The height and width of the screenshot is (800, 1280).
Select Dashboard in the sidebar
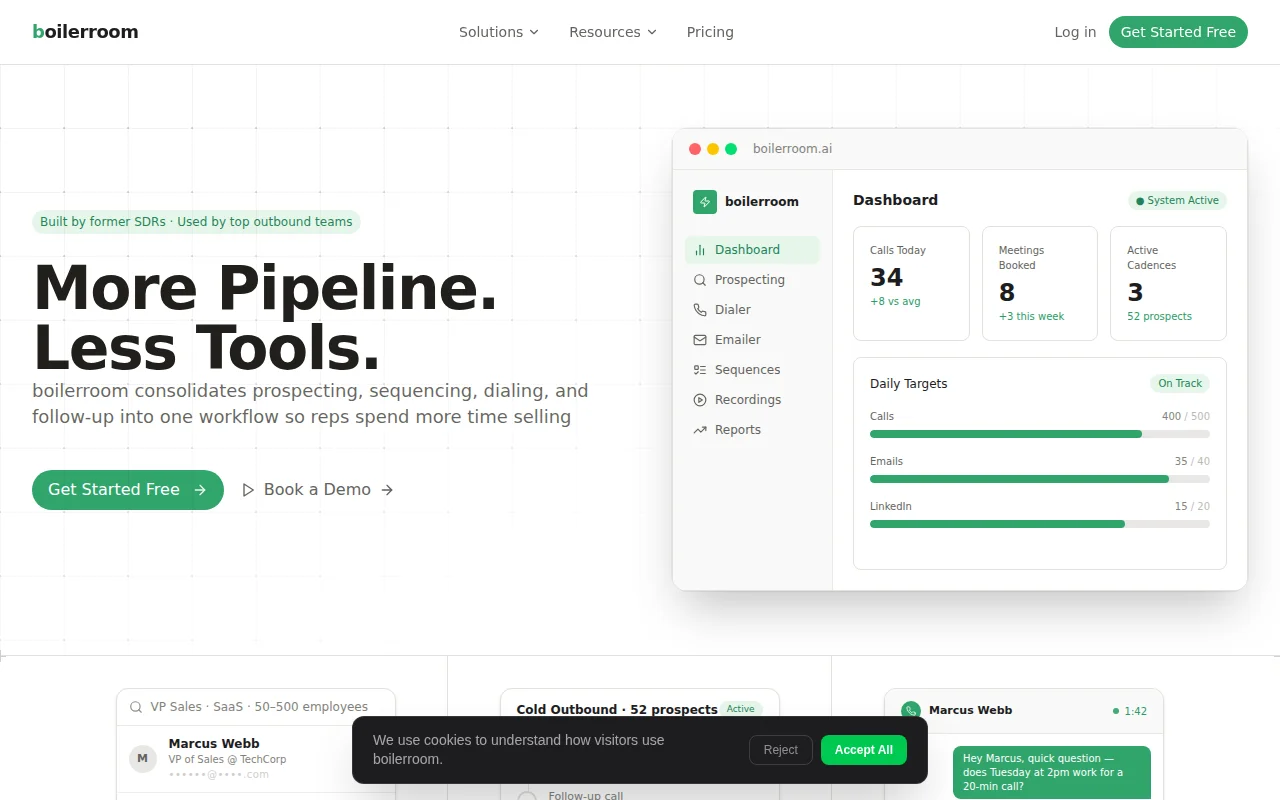752,250
